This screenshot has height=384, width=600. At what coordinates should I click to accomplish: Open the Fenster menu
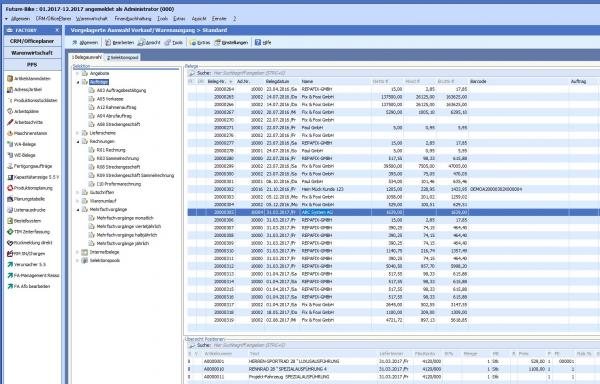pos(219,18)
